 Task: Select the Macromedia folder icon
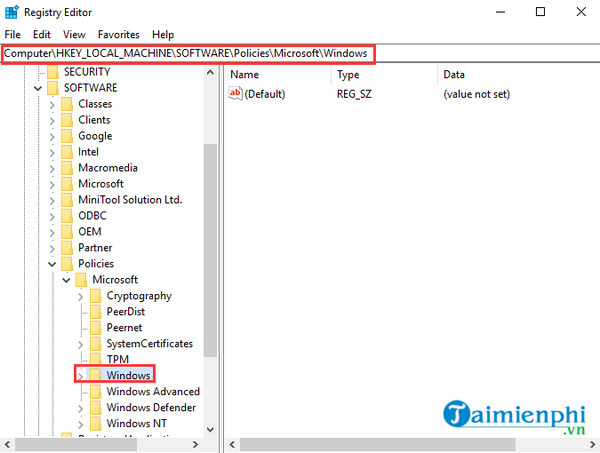67,168
